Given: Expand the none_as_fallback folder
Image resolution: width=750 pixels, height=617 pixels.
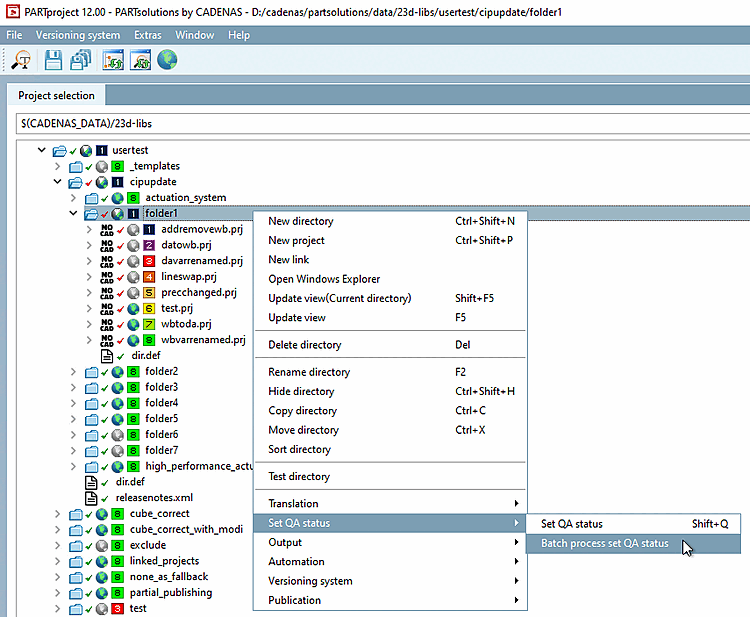Looking at the screenshot, I should [57, 577].
